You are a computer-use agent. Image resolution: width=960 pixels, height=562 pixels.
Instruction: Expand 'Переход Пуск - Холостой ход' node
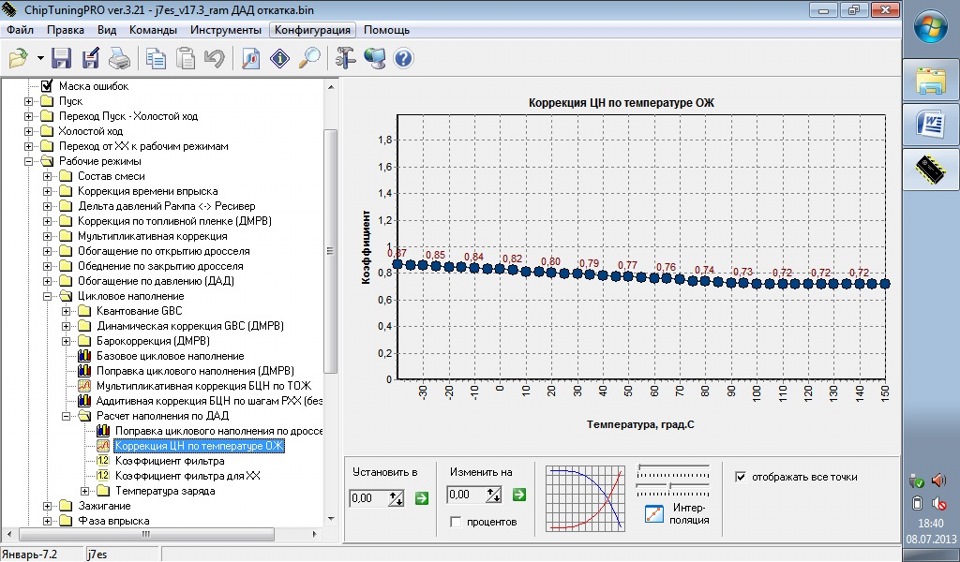coord(29,116)
